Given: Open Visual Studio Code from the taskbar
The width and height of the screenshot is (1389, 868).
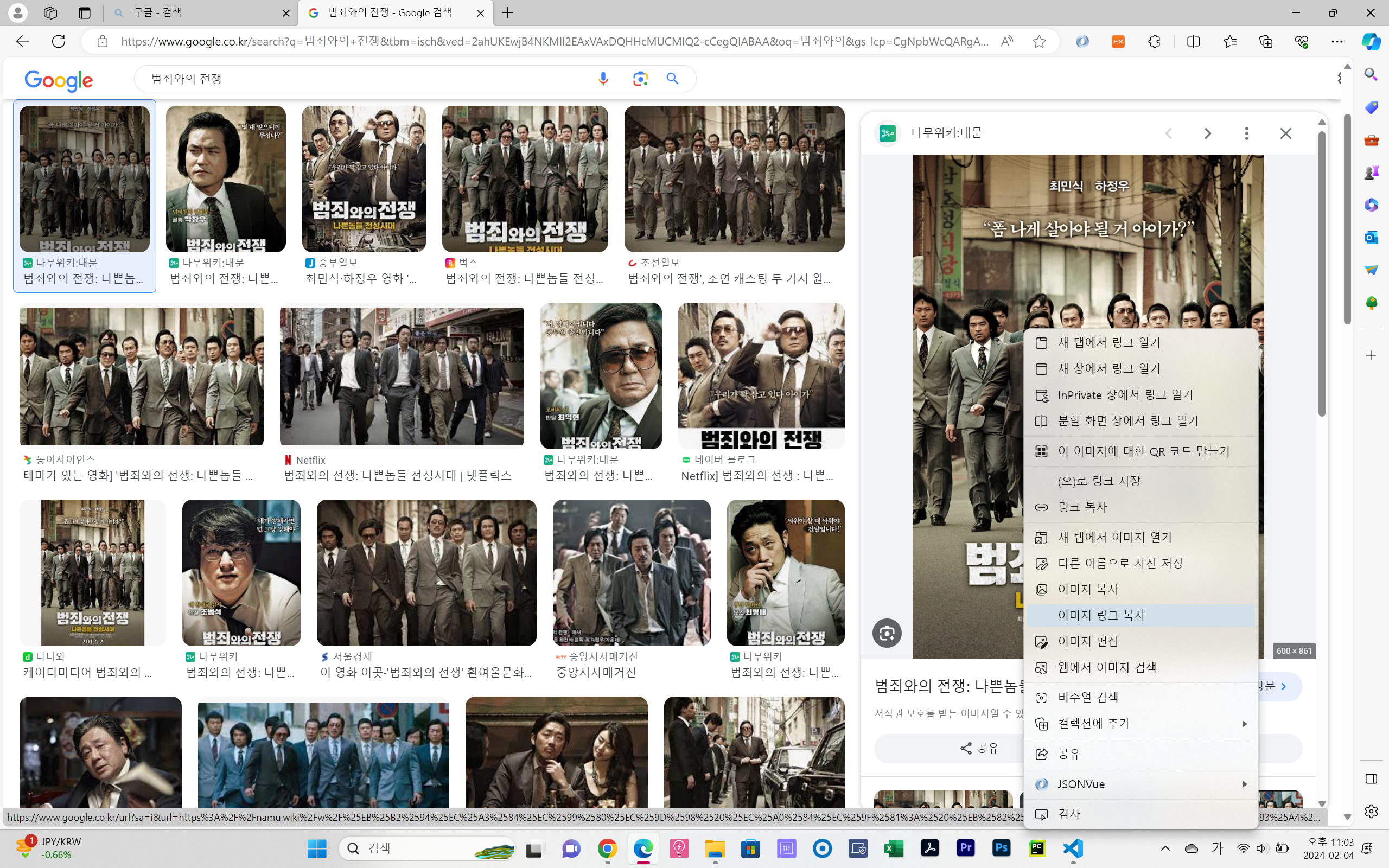Looking at the screenshot, I should pos(1073,848).
